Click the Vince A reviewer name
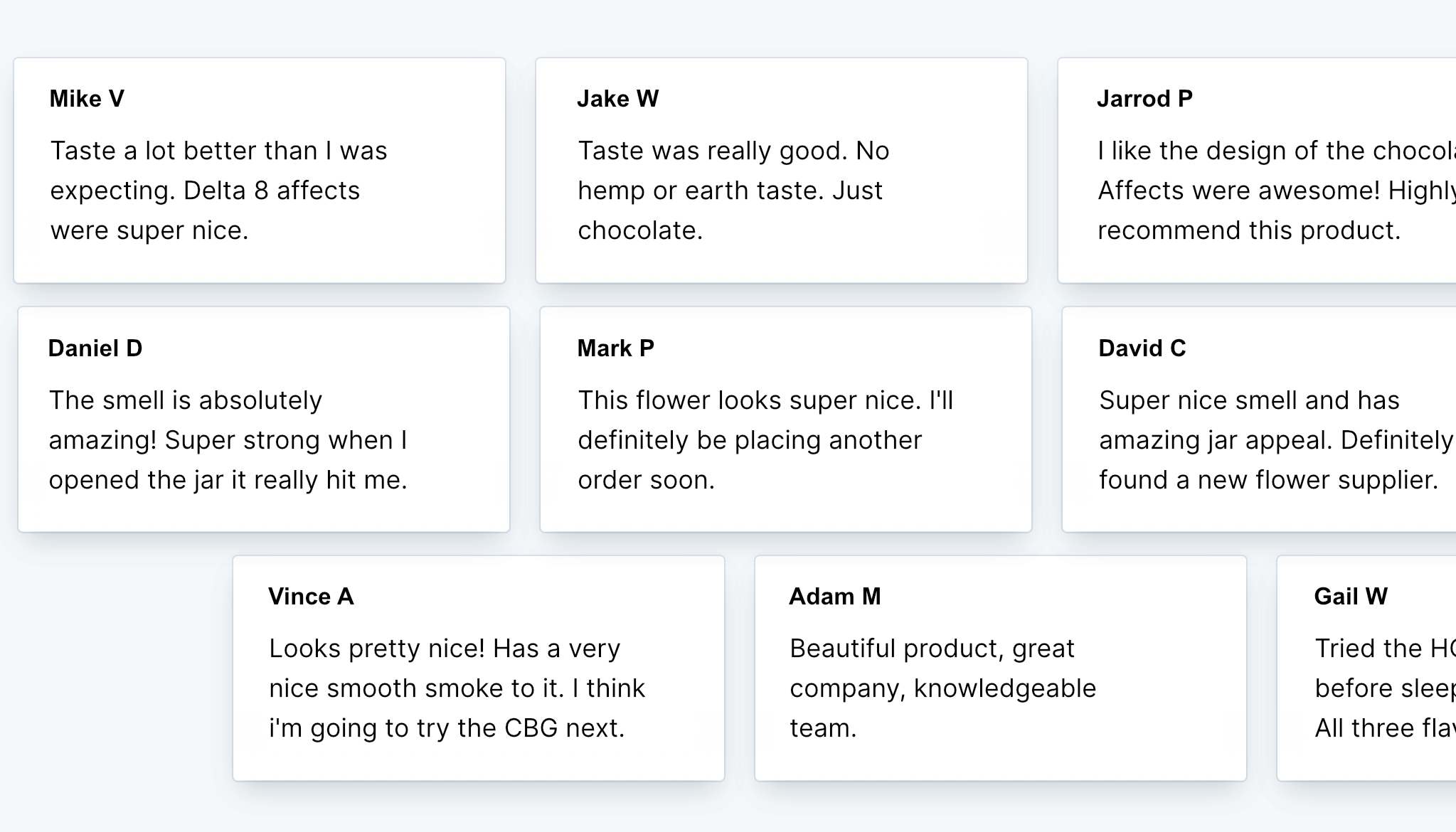1456x832 pixels. 311,597
